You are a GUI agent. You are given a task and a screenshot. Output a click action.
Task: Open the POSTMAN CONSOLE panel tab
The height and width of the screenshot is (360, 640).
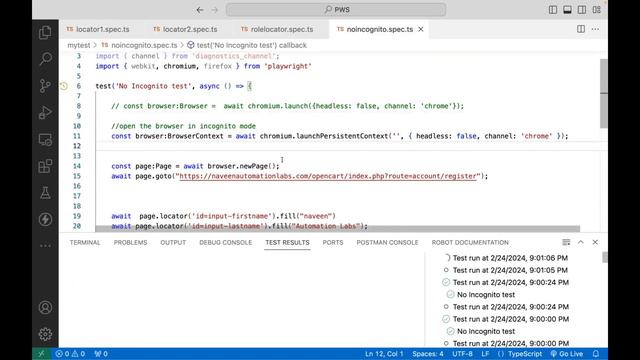click(x=387, y=242)
